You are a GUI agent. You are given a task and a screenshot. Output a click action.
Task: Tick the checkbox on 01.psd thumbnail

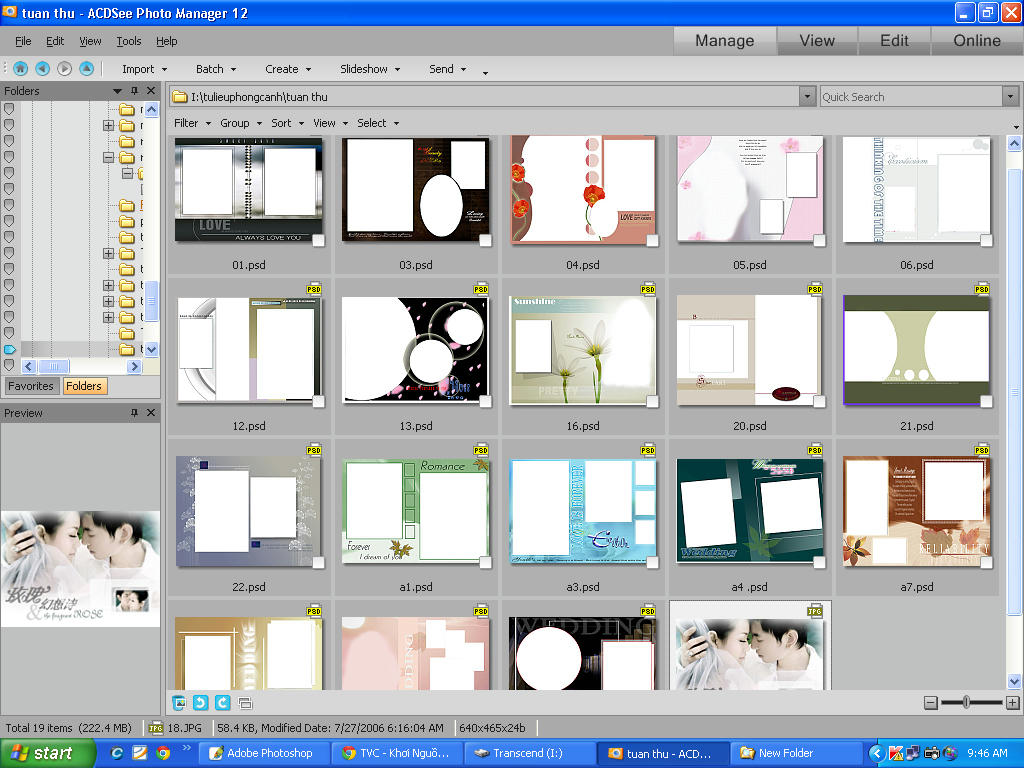[x=318, y=240]
